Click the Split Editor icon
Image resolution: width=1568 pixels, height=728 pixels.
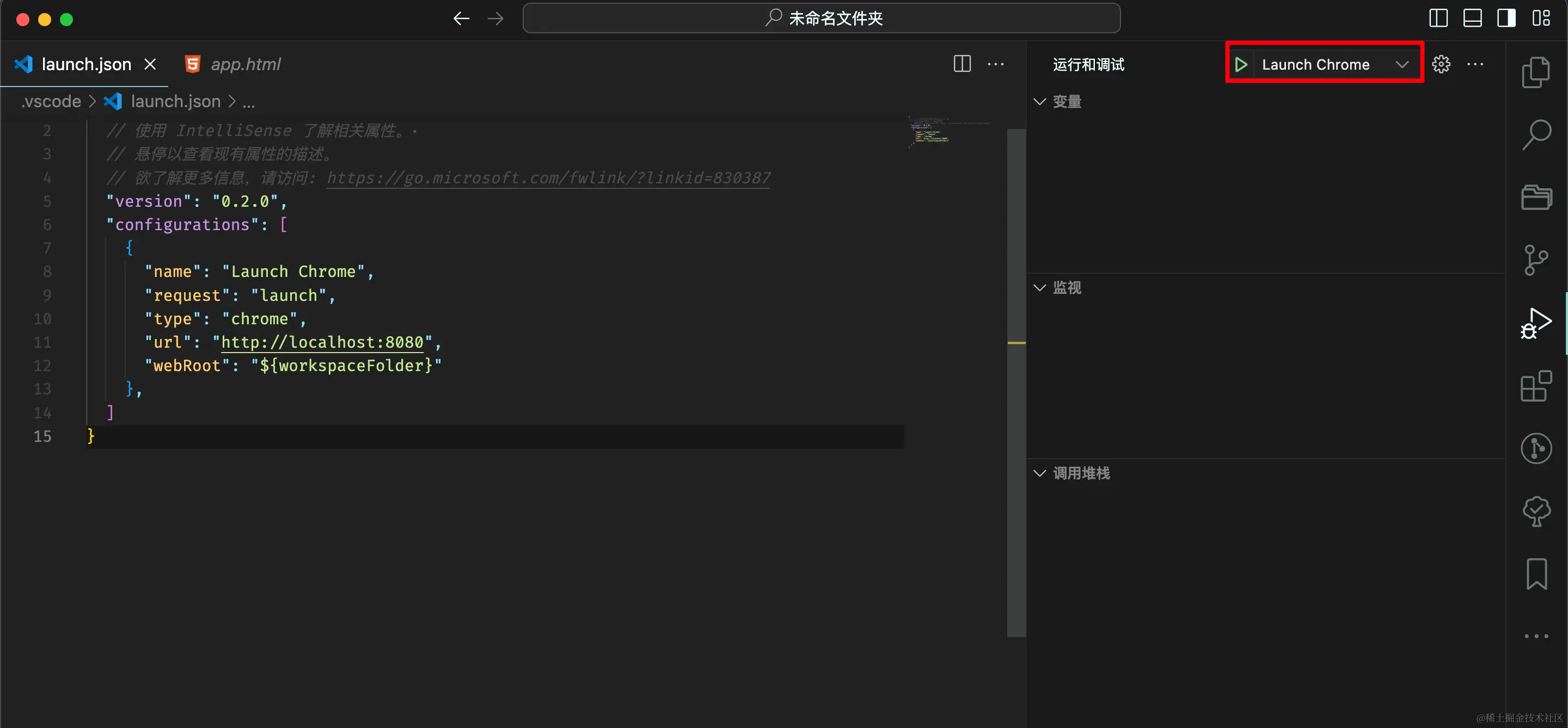pos(961,64)
